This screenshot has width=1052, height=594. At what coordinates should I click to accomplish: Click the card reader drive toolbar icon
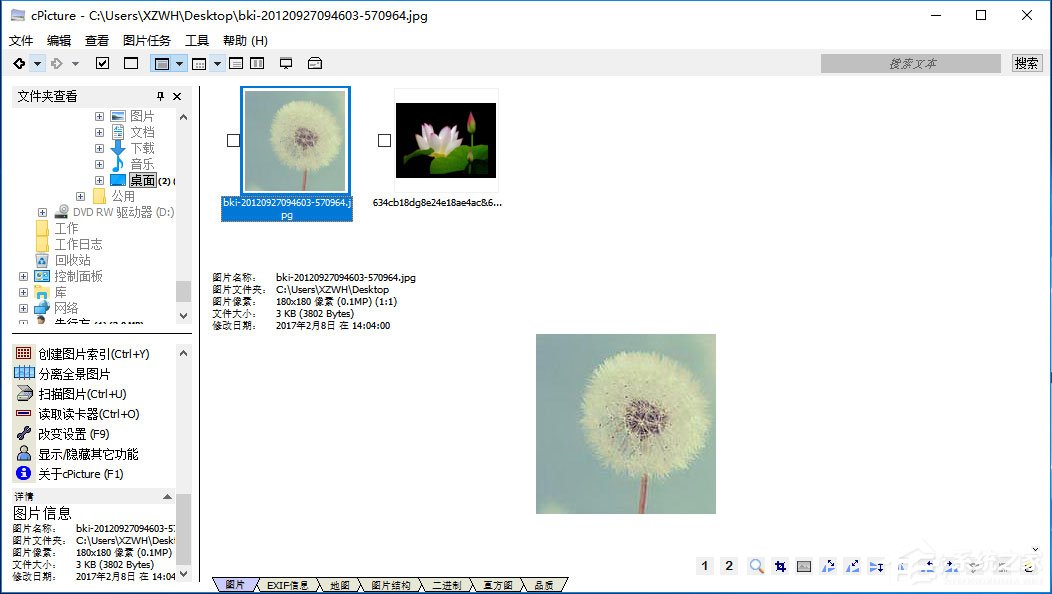tap(315, 64)
